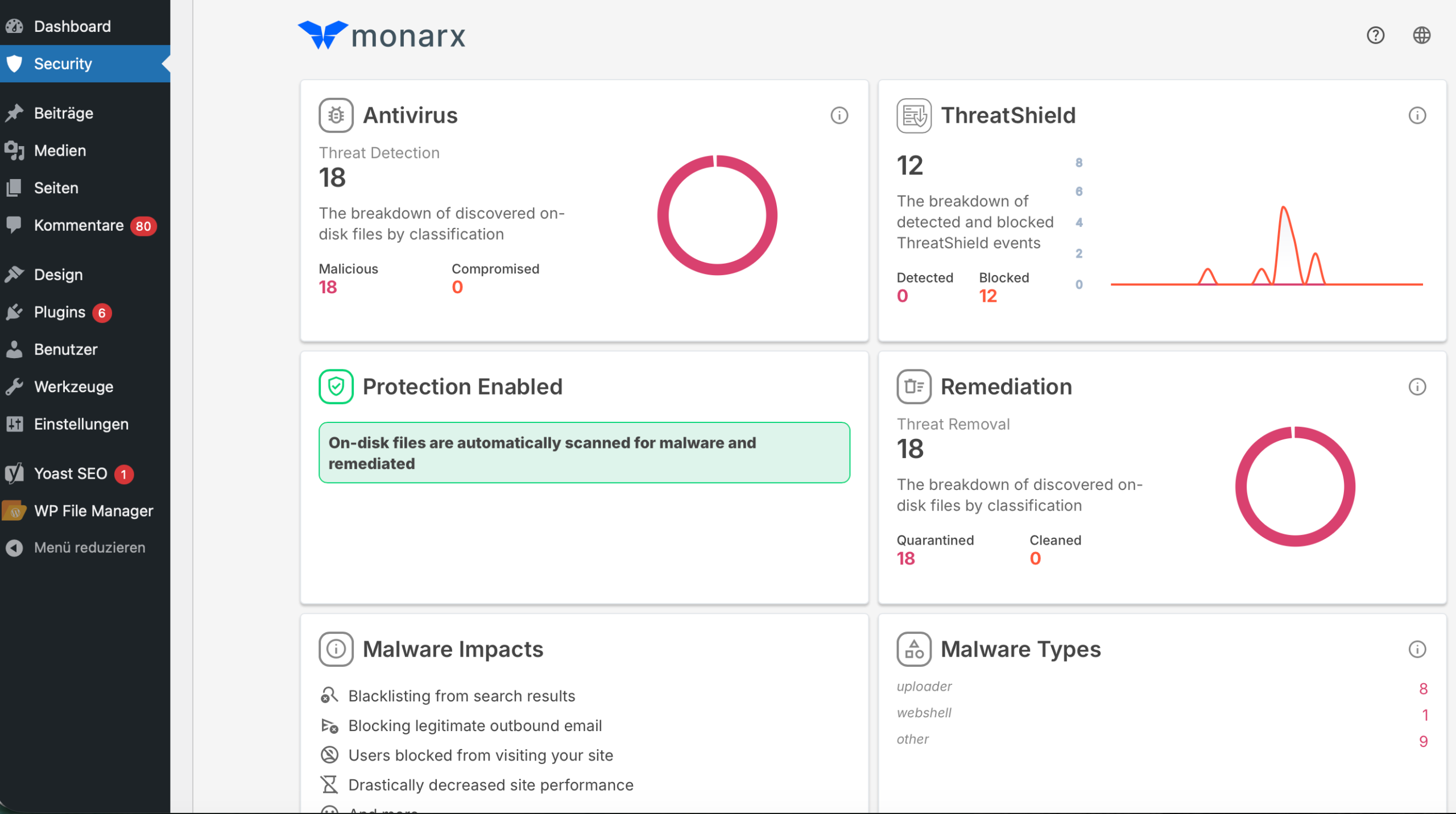This screenshot has height=814, width=1456.
Task: Click the Remediation info icon
Action: [1417, 387]
